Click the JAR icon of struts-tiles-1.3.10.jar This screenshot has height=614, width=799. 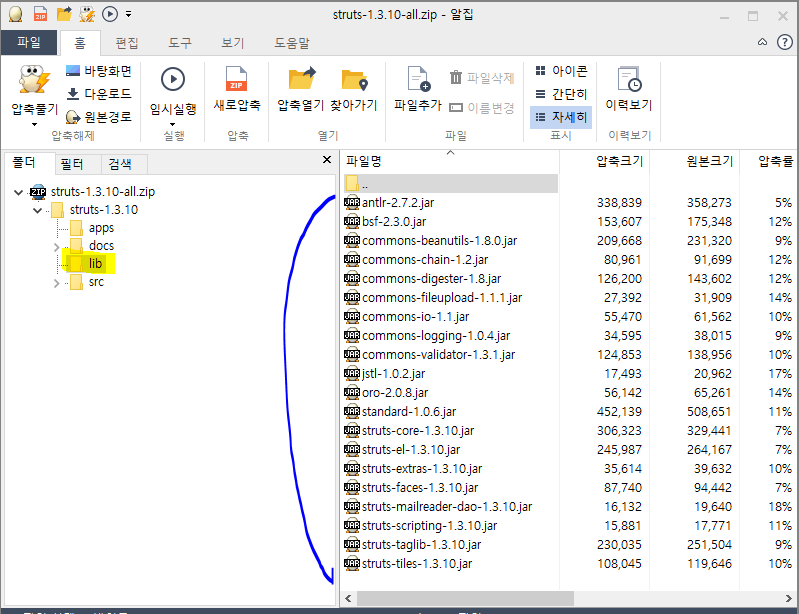(352, 564)
